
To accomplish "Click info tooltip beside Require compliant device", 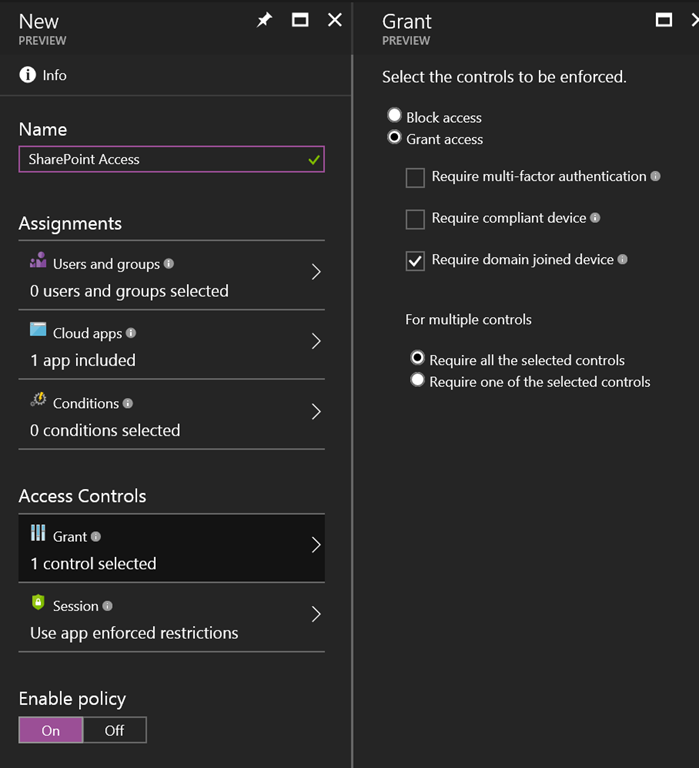I will pyautogui.click(x=595, y=218).
